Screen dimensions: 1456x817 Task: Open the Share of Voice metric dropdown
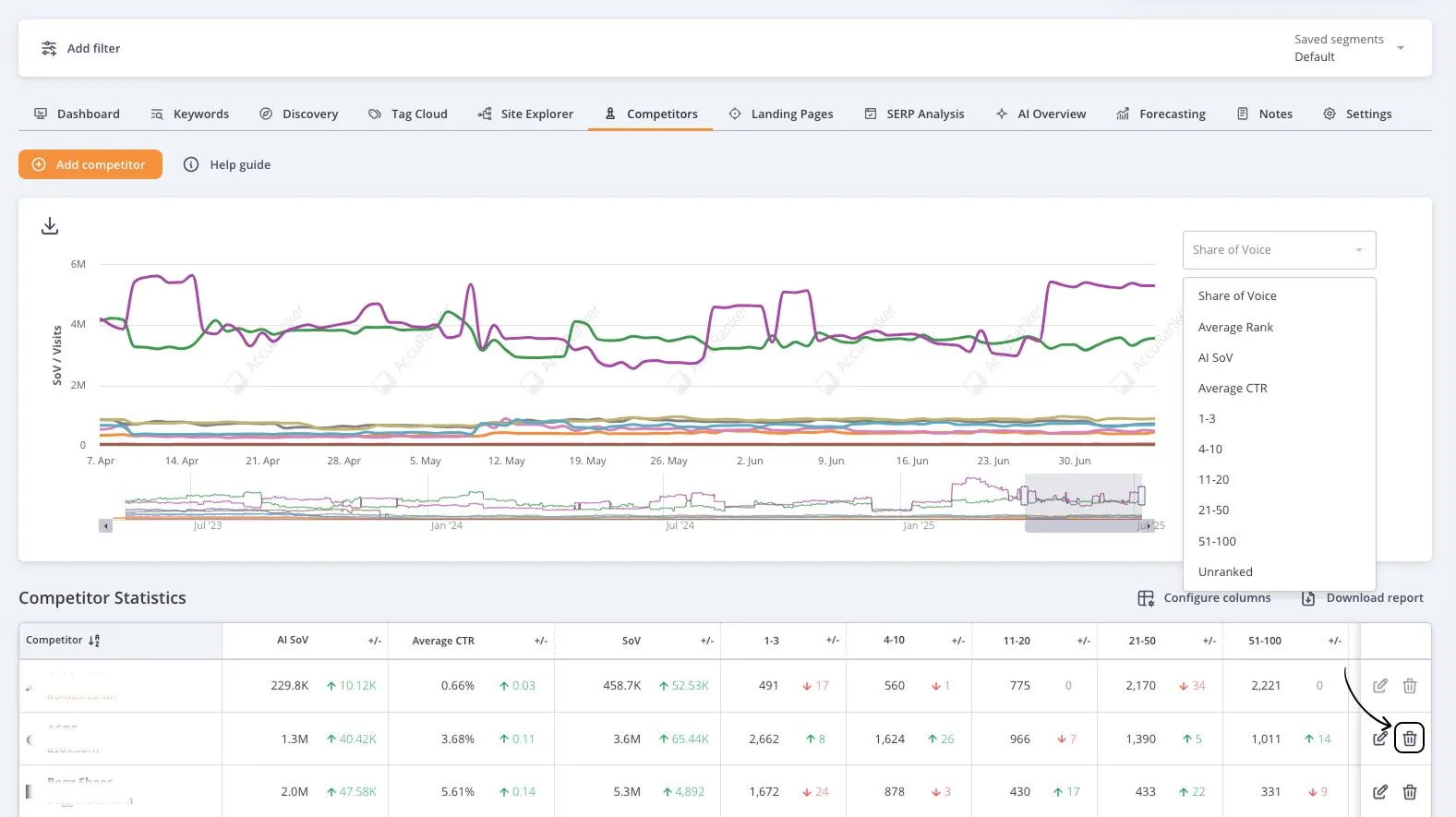click(x=1279, y=250)
